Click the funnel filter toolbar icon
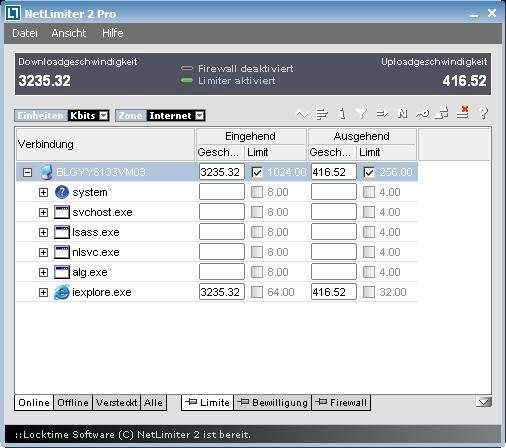Viewport: 506px width, 448px height. pos(362,114)
